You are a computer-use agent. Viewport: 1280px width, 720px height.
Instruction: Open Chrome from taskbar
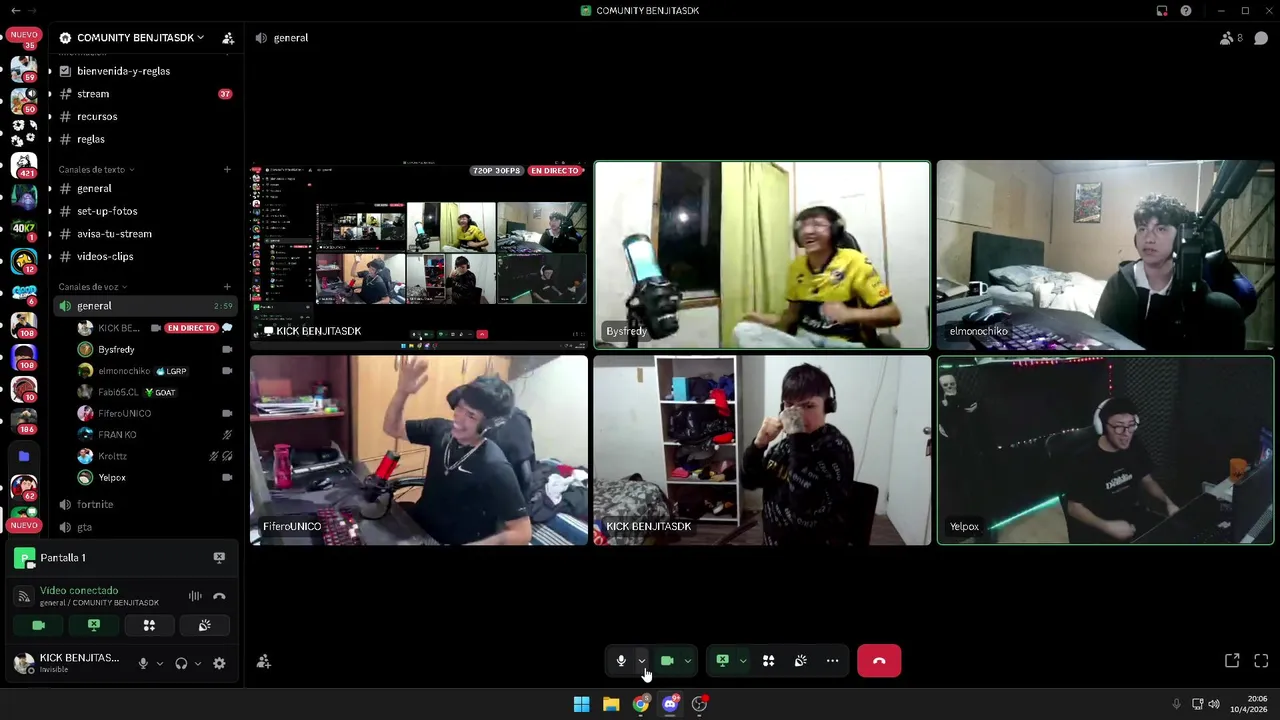tap(640, 704)
